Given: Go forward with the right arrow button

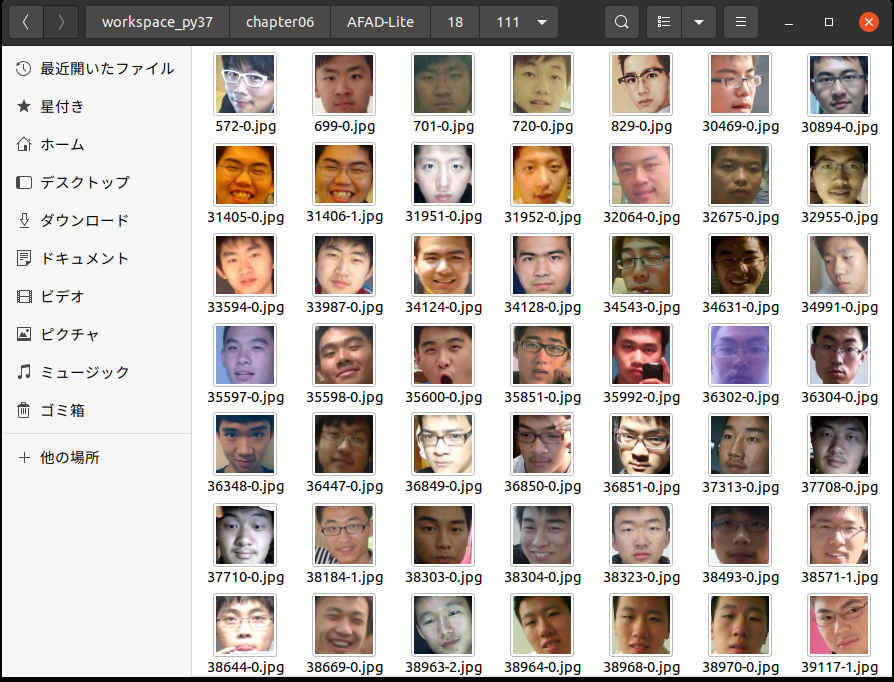Looking at the screenshot, I should [x=60, y=22].
